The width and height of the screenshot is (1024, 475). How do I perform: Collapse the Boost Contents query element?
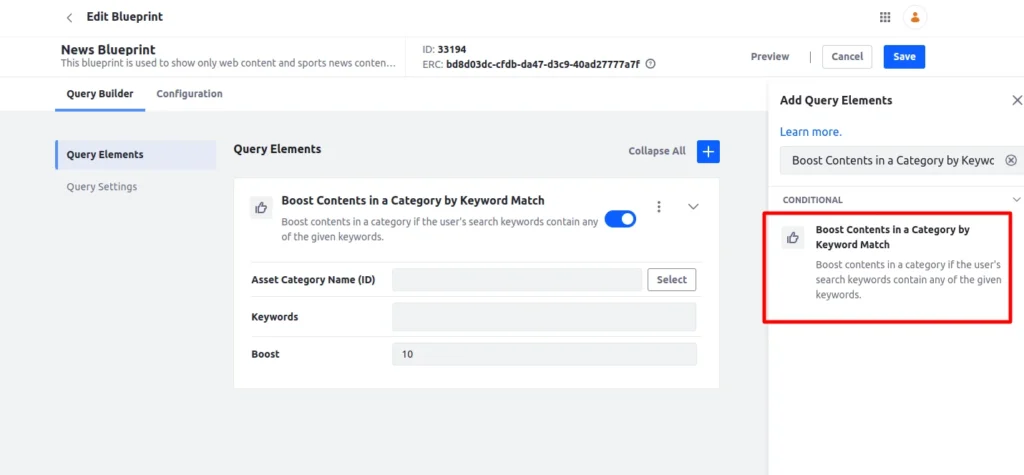(x=694, y=206)
